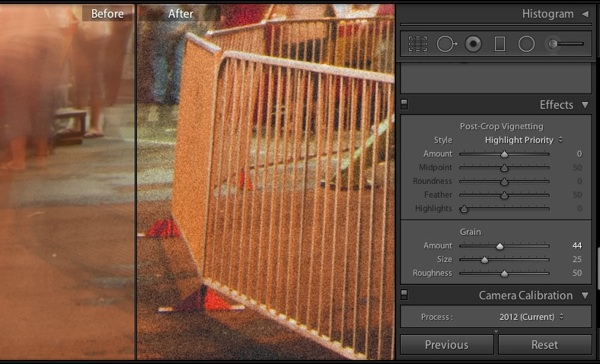Select the Crop Overlay tool
The width and height of the screenshot is (600, 364).
[x=417, y=44]
